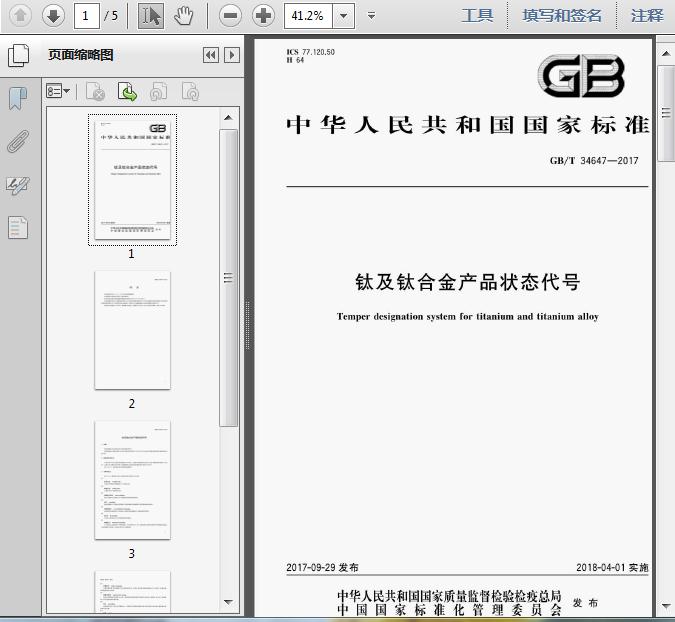Click the page number input field
675x622 pixels.
86,15
